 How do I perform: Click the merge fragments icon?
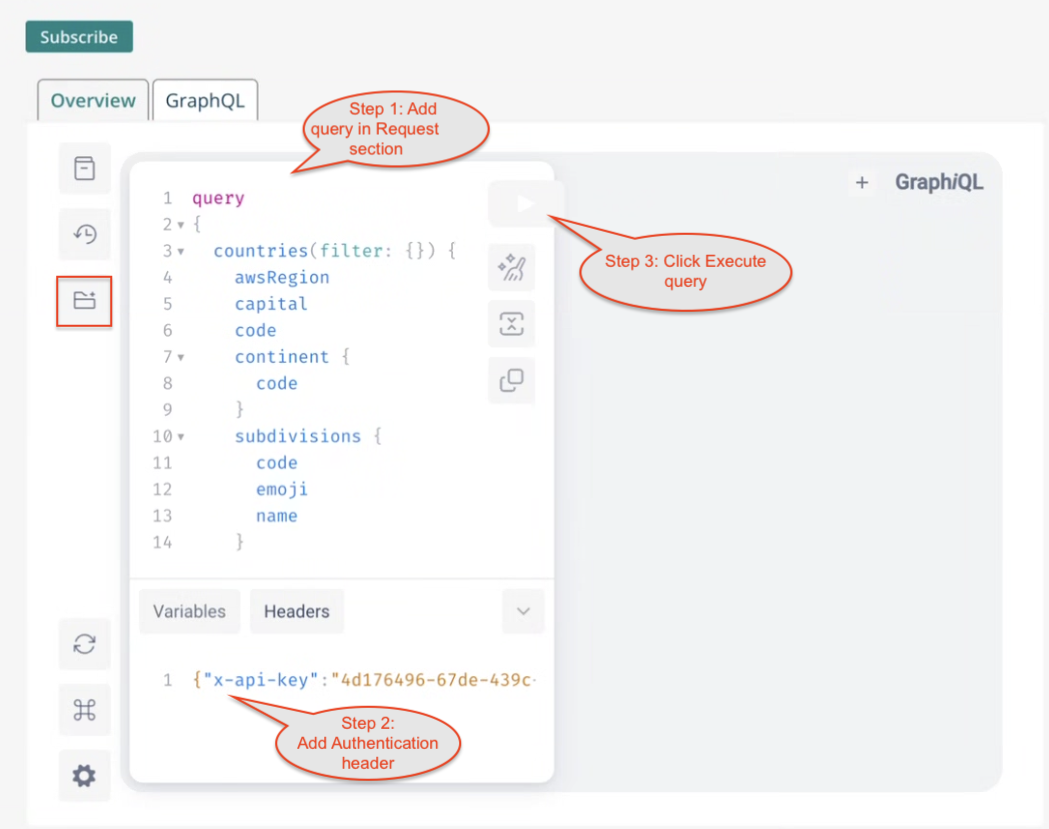point(512,324)
